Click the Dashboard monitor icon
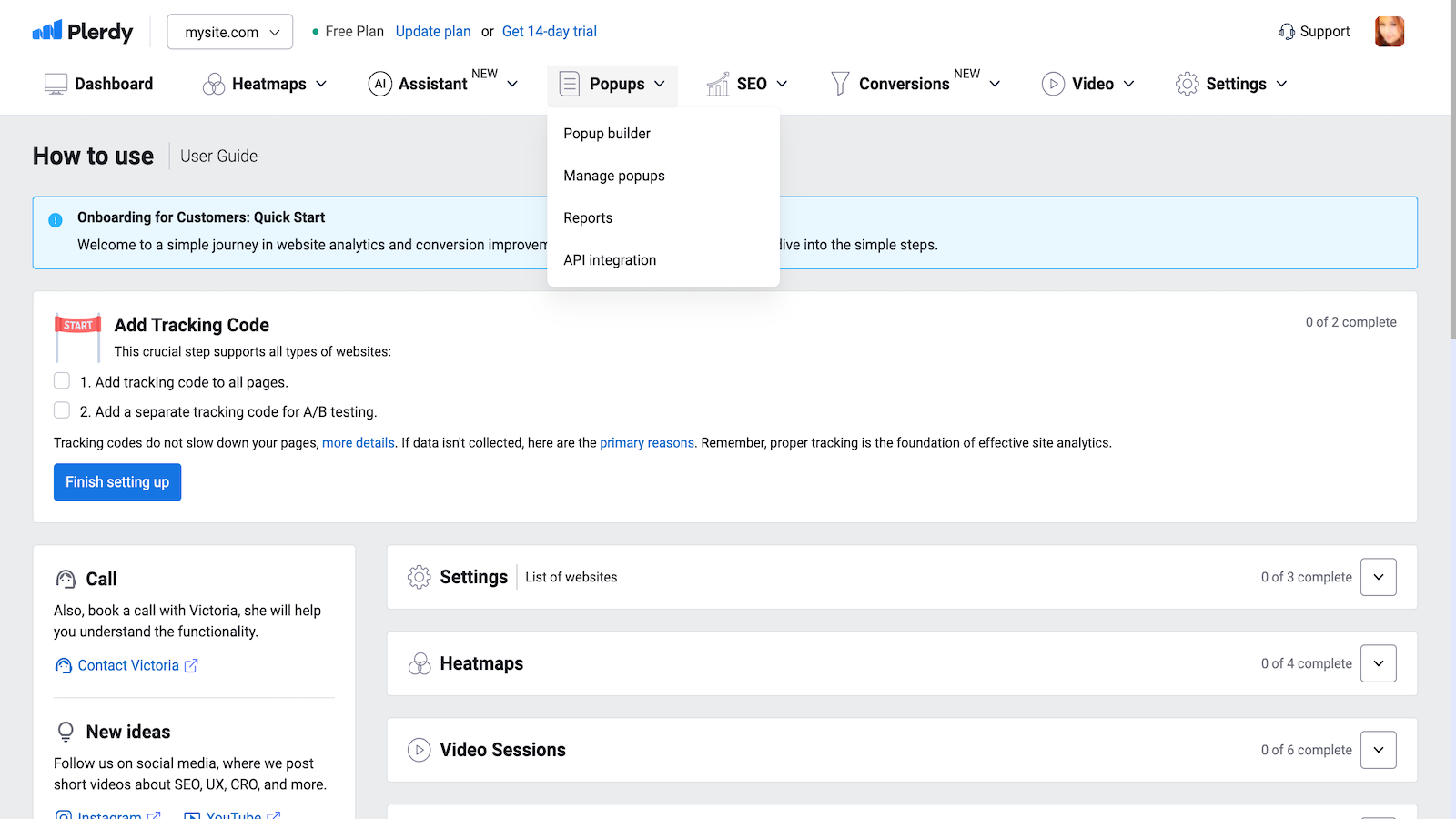Image resolution: width=1456 pixels, height=819 pixels. tap(56, 84)
